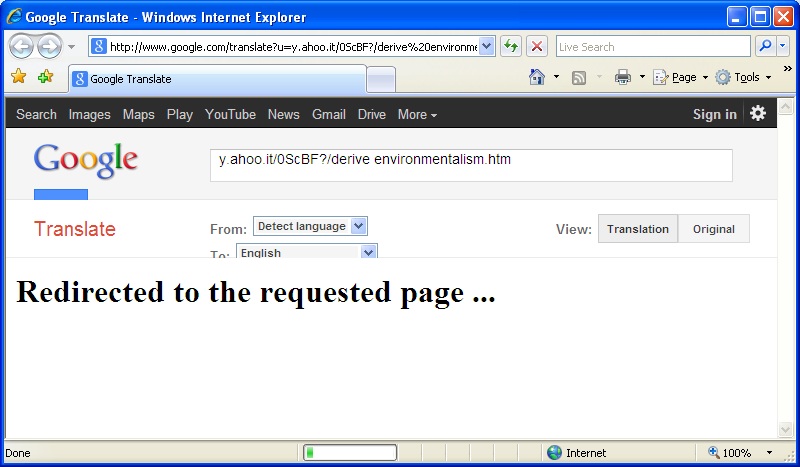
Task: Open the zoom level dropdown arrow
Action: 769,453
